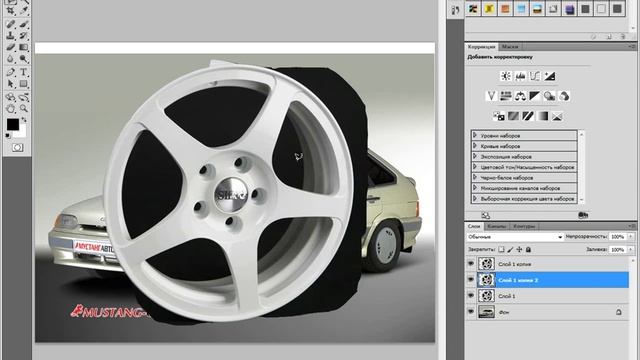640x360 pixels.
Task: Add a Photo Filter adjustment
Action: (x=549, y=96)
